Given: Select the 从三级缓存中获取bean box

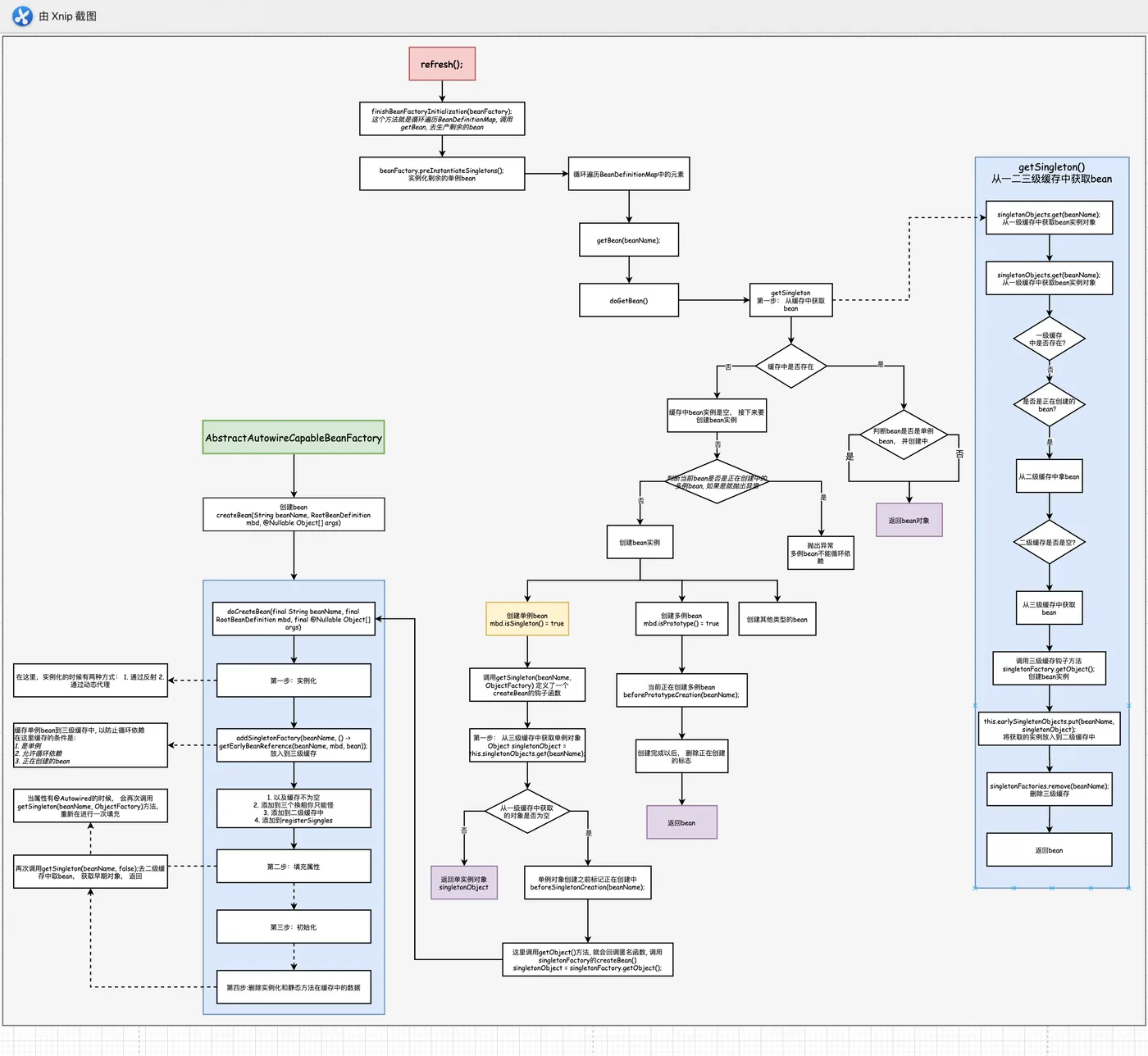Looking at the screenshot, I should point(1050,608).
